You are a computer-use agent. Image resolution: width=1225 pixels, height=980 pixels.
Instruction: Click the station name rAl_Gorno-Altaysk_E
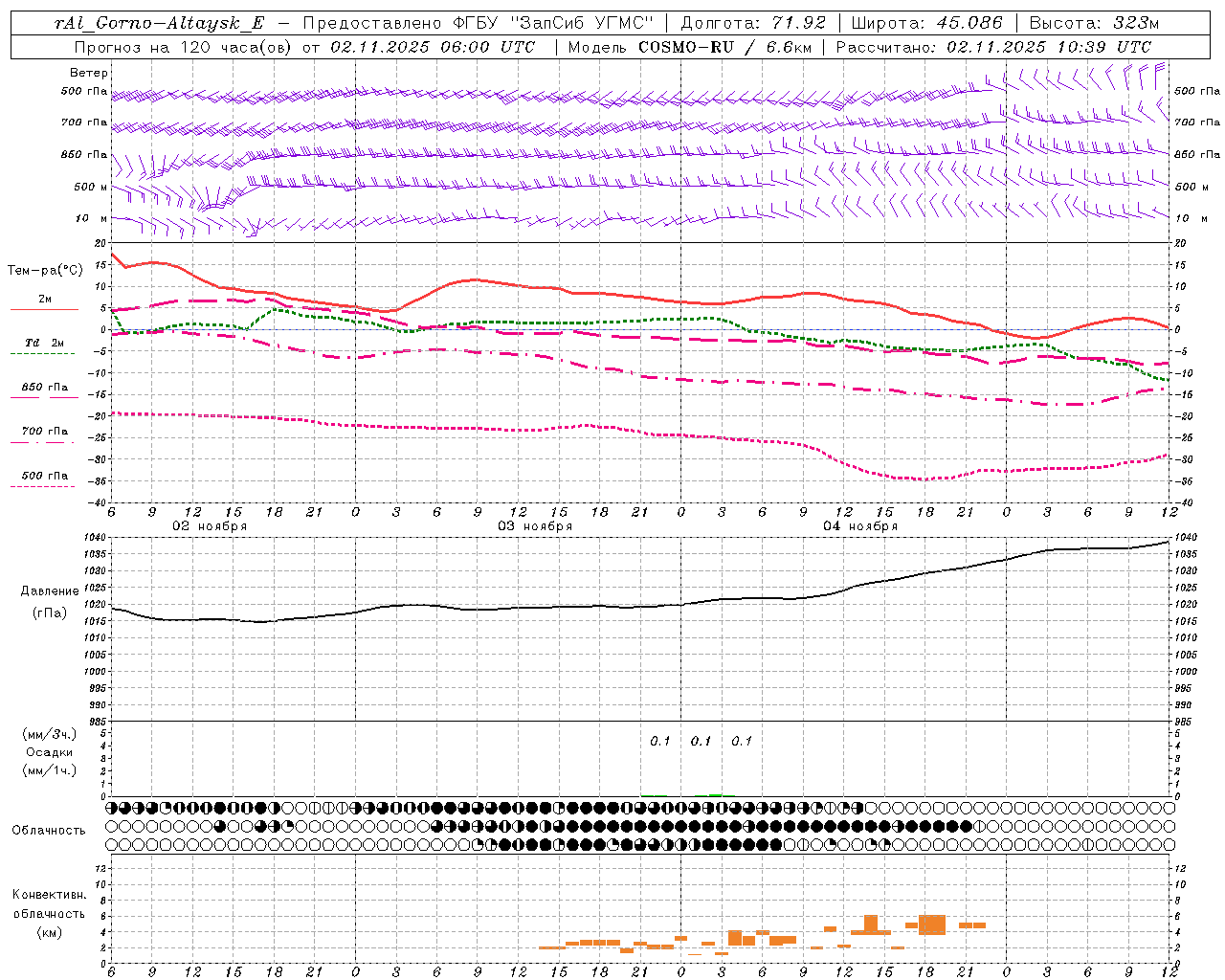pos(159,23)
